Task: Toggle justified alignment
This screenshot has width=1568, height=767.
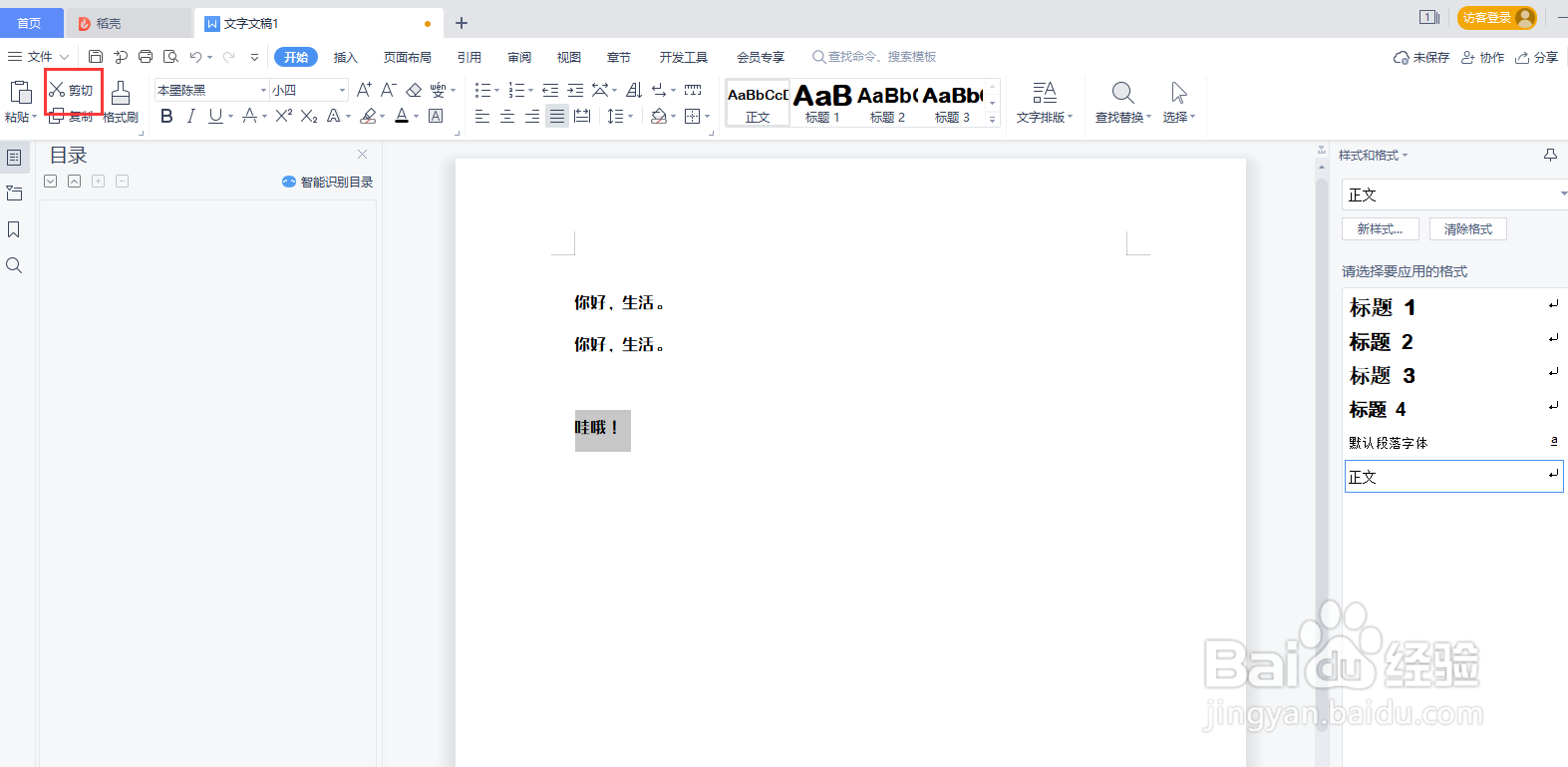Action: click(557, 116)
